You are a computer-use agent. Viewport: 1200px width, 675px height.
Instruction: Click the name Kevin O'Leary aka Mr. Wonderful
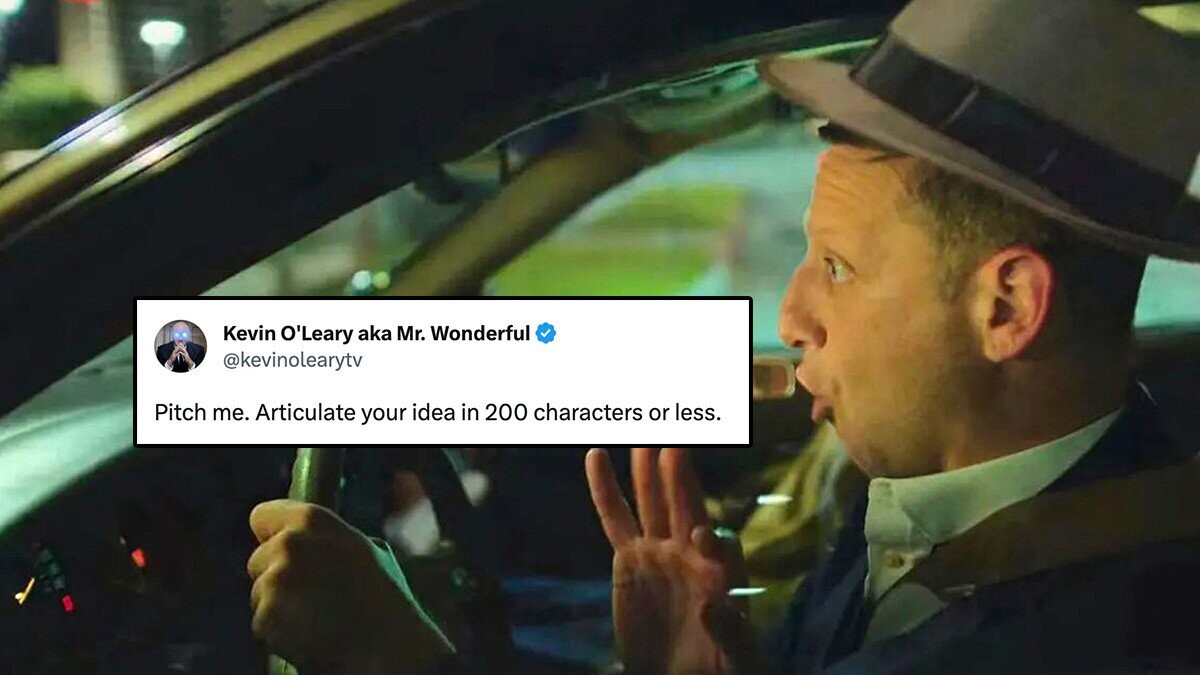coord(376,334)
